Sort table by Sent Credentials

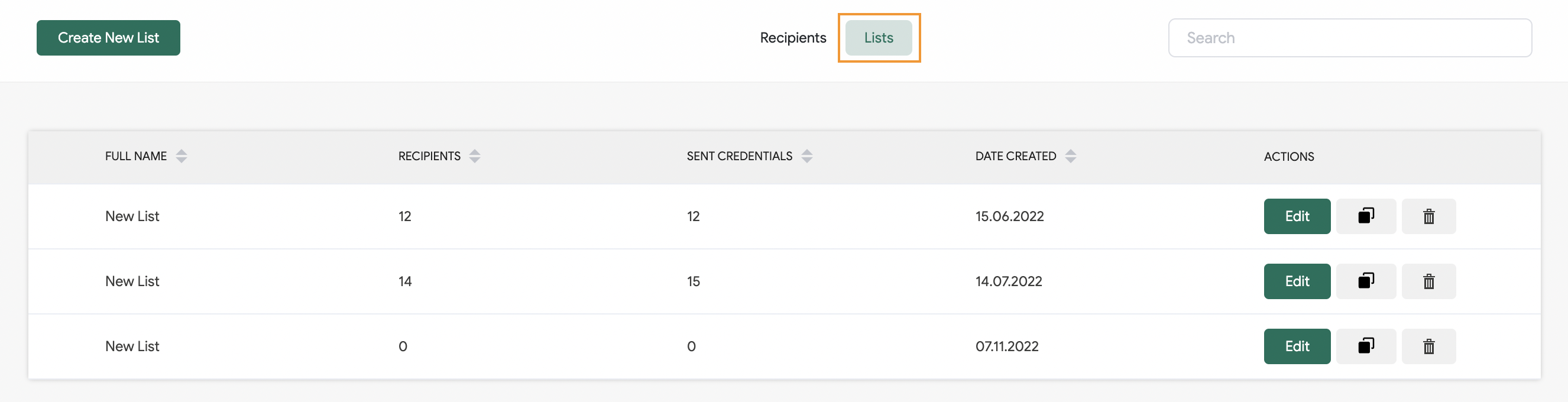(806, 156)
